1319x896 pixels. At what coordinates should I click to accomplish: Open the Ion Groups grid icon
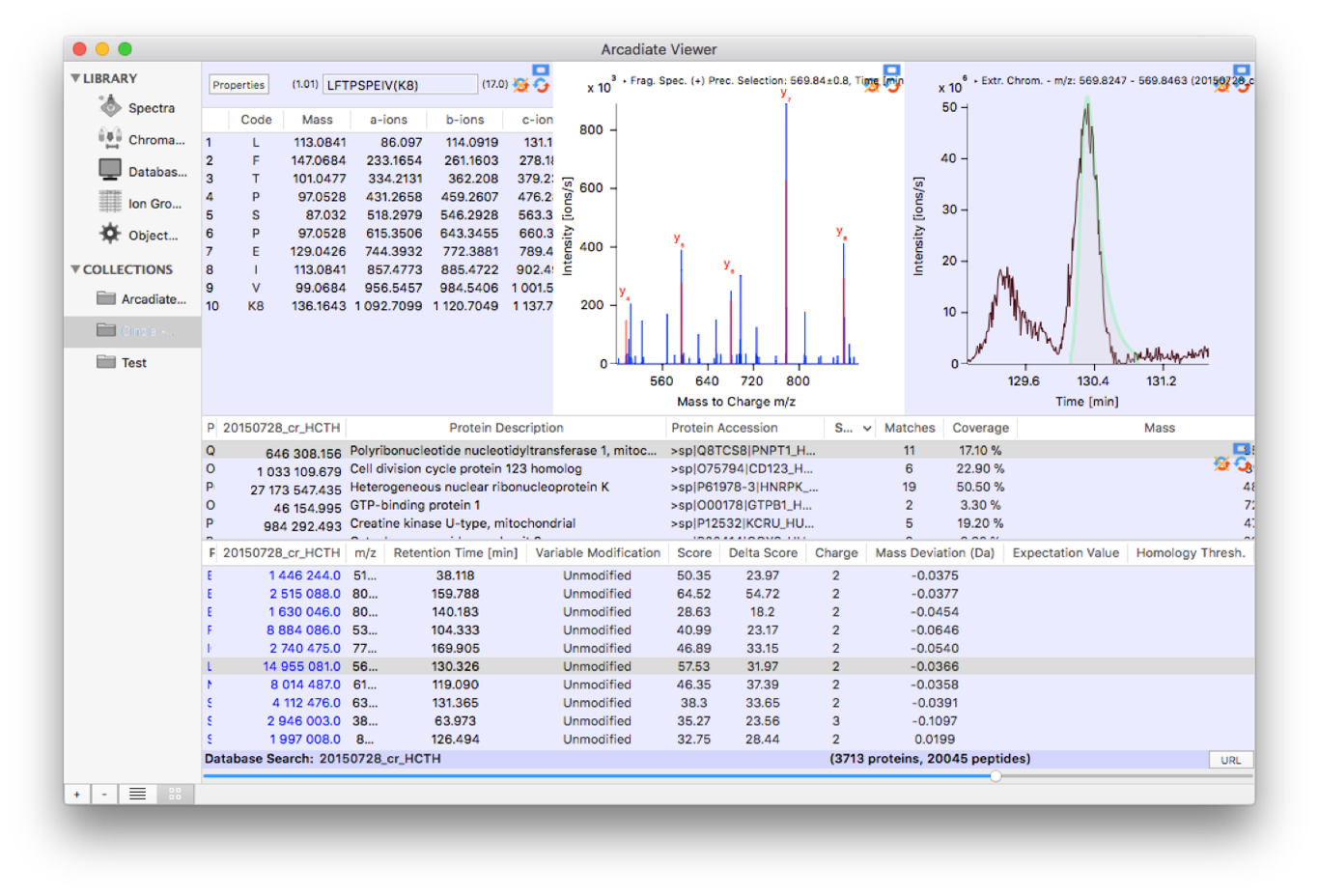click(110, 203)
